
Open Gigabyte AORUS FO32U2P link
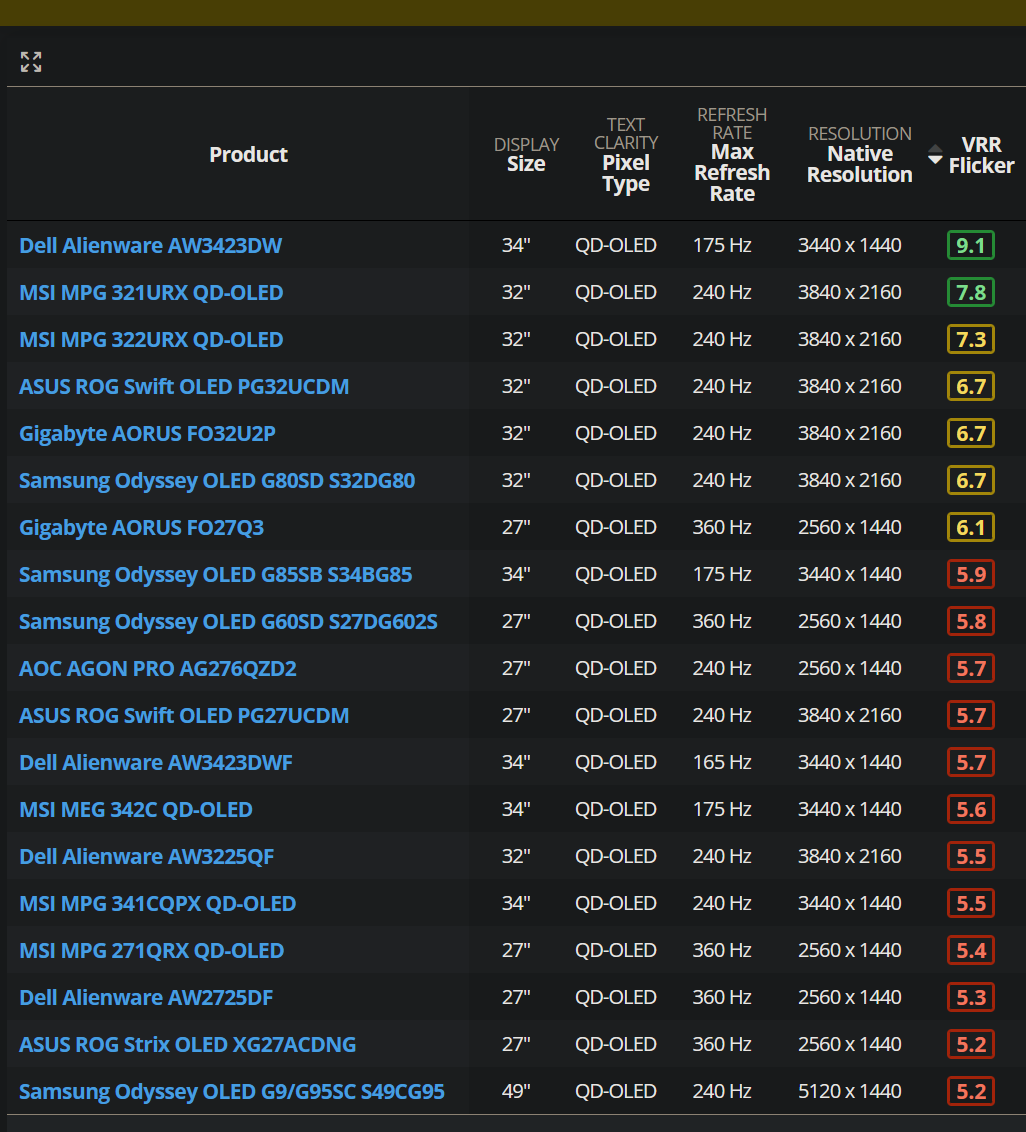147,433
